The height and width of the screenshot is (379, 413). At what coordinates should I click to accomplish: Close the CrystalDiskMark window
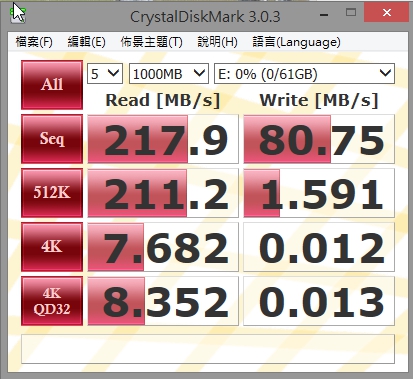[386, 13]
